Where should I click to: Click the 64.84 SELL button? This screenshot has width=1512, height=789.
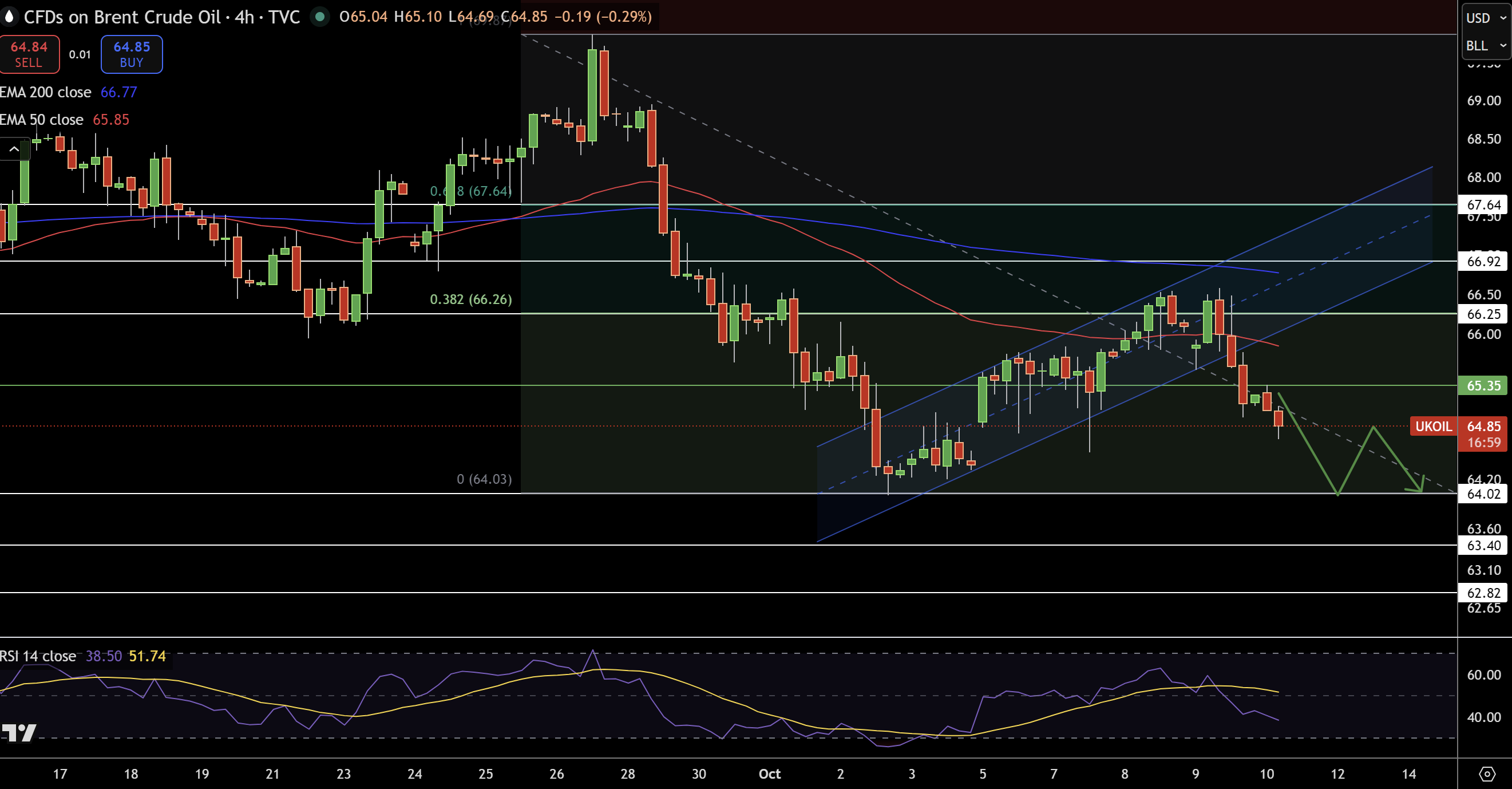pyautogui.click(x=29, y=54)
